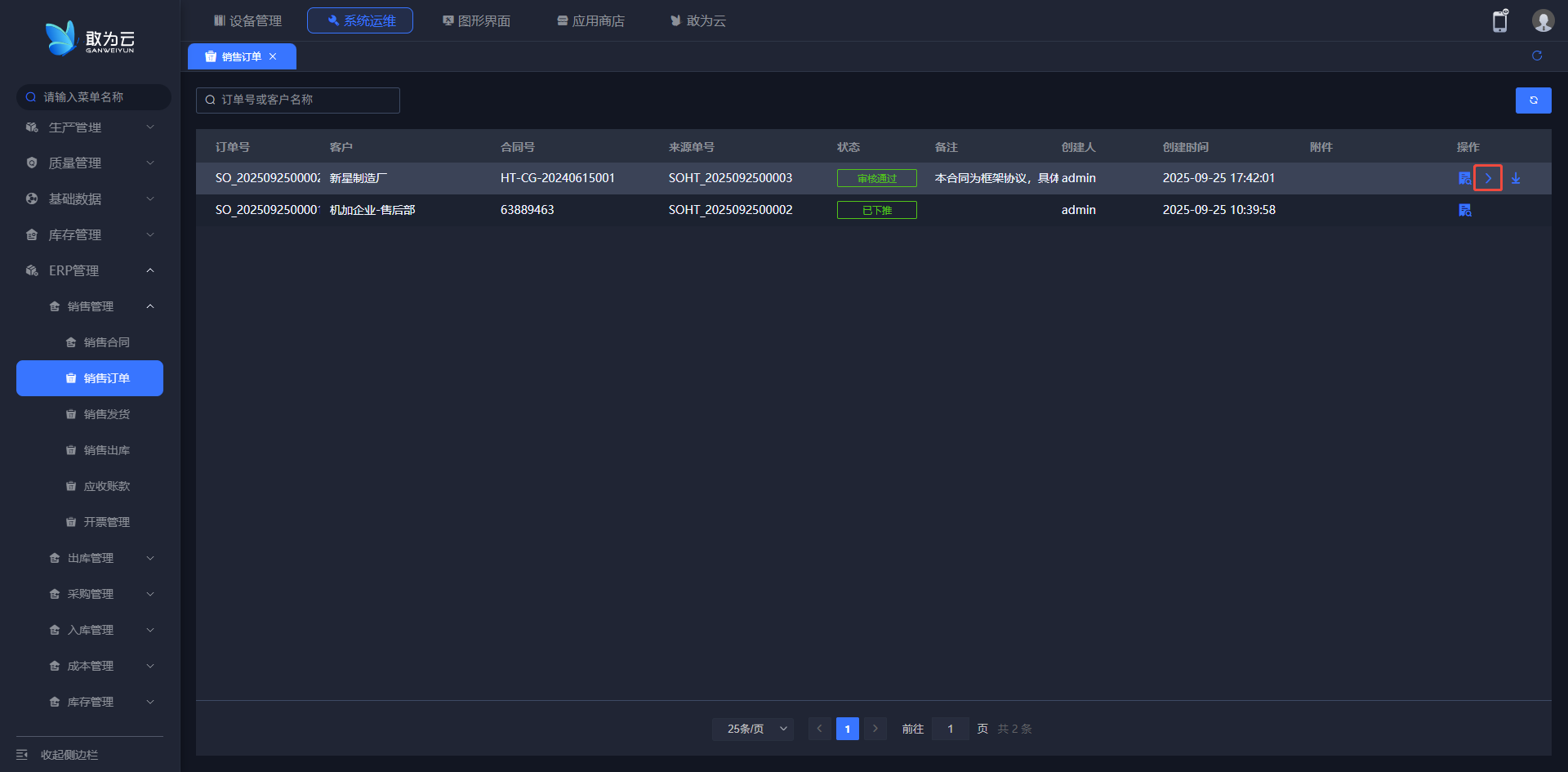
Task: Expand the 基础数据 menu
Action: tap(90, 199)
